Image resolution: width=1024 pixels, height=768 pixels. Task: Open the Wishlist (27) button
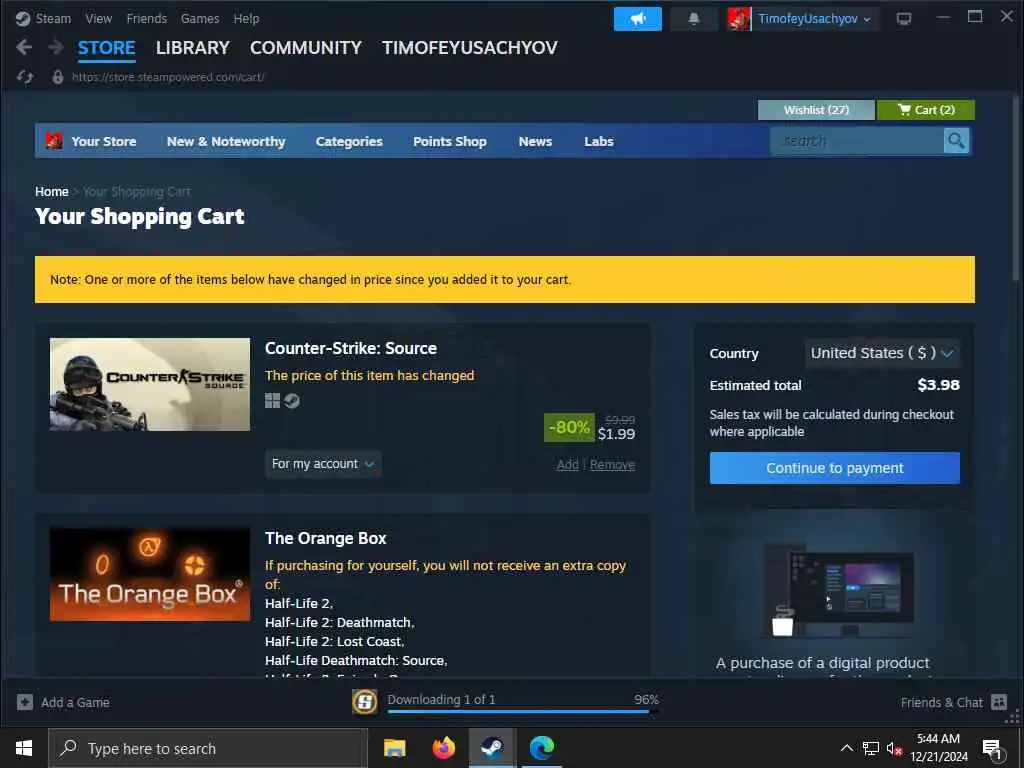[816, 110]
